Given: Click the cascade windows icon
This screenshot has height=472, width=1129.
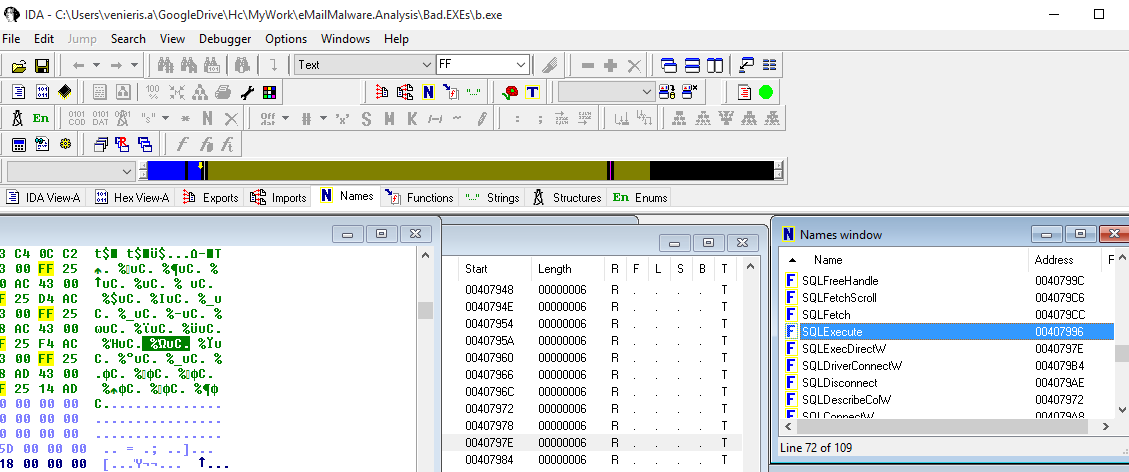Looking at the screenshot, I should click(x=99, y=145).
